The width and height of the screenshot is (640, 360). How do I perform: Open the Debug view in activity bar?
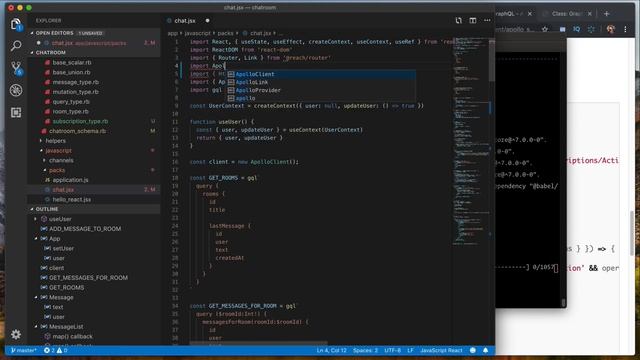tap(16, 90)
